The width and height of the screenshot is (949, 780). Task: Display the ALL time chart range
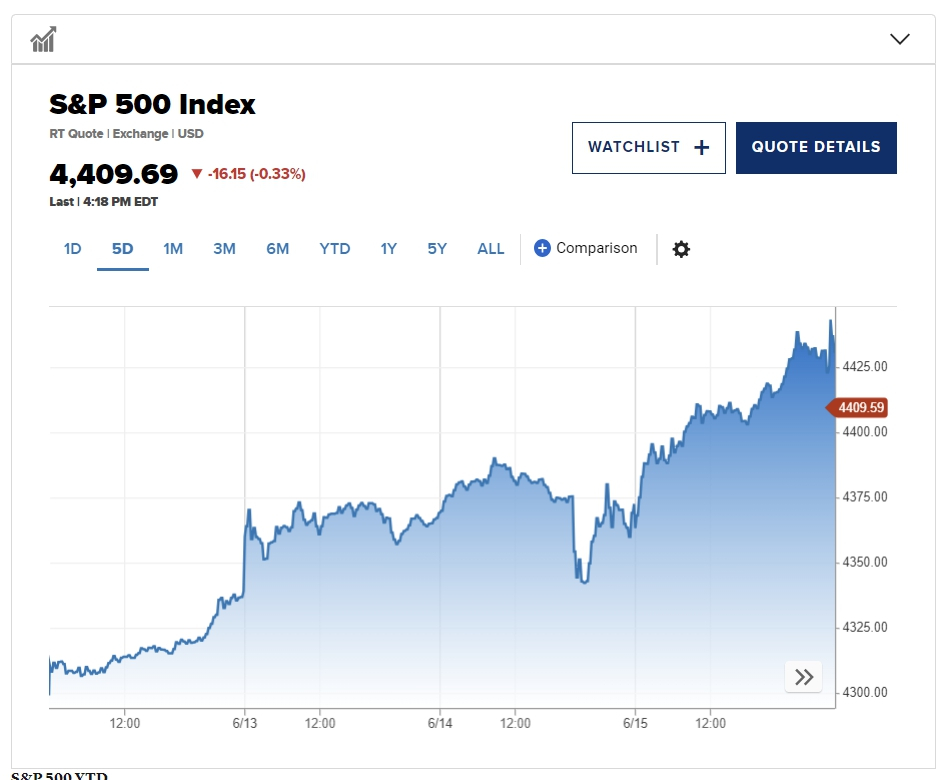(491, 249)
